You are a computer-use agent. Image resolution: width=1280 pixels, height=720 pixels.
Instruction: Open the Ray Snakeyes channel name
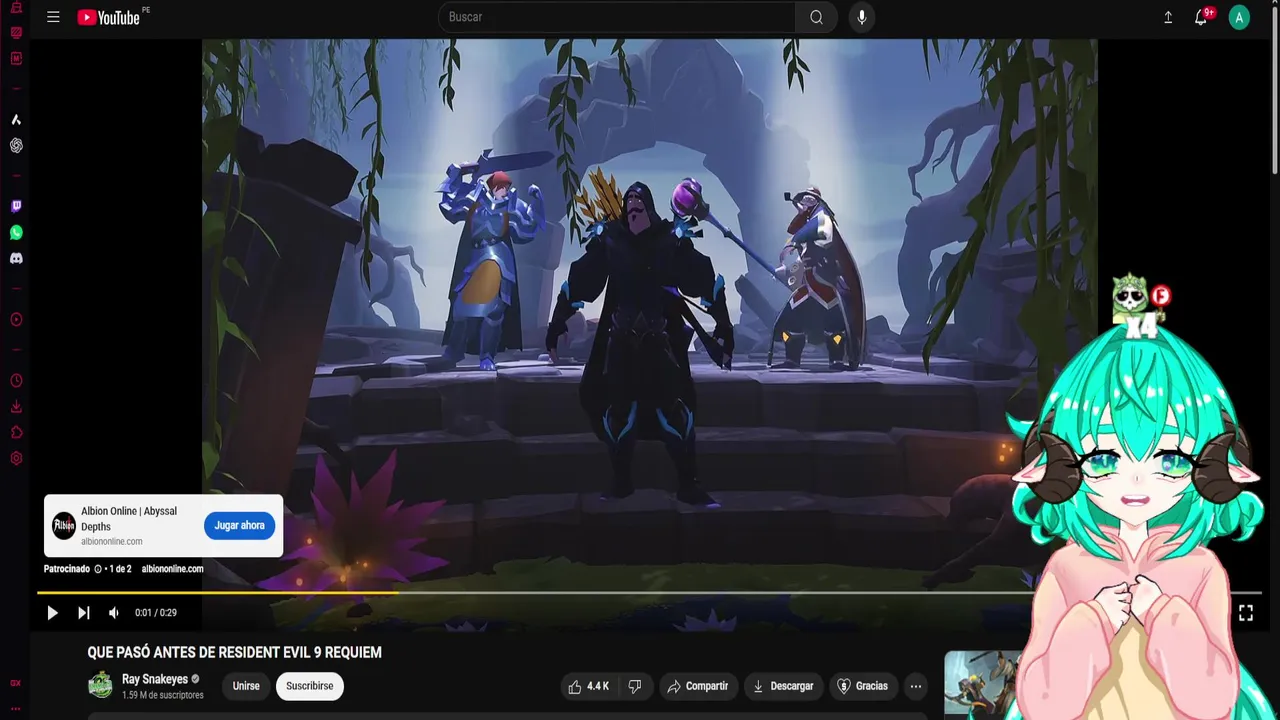[x=155, y=679]
